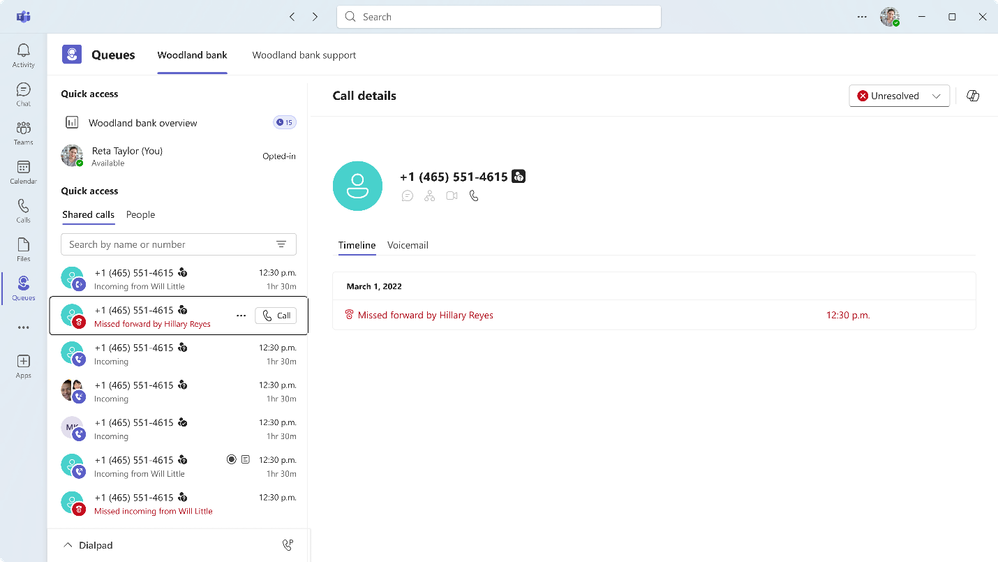
Task: Click the Queues app icon in the header
Action: (72, 55)
